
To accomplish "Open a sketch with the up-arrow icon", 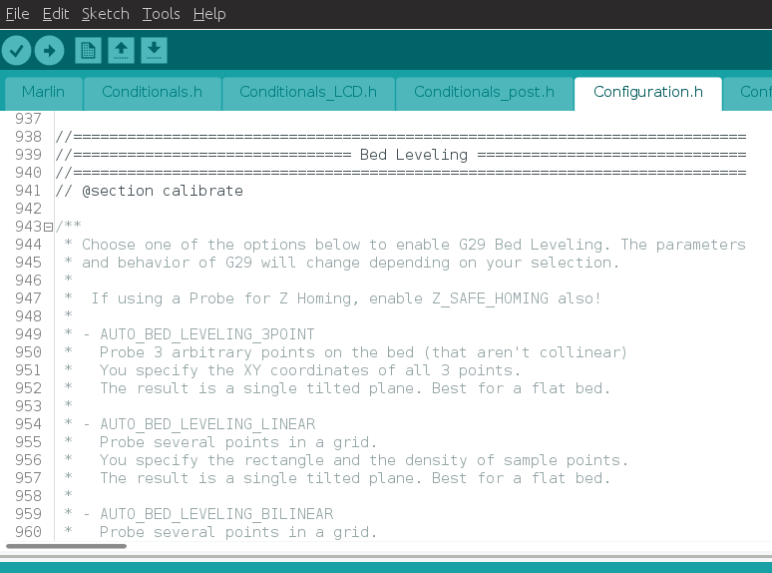I will [121, 50].
